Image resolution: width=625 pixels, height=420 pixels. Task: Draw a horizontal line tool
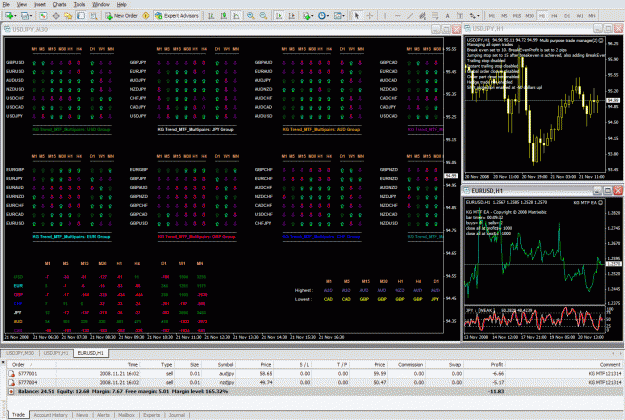[397, 16]
